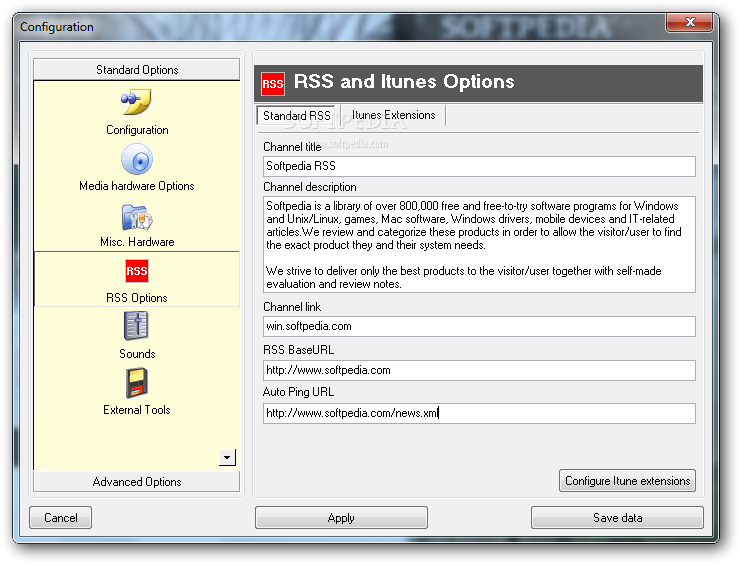
Task: Click the Auto Ping URL label
Action: coord(298,392)
